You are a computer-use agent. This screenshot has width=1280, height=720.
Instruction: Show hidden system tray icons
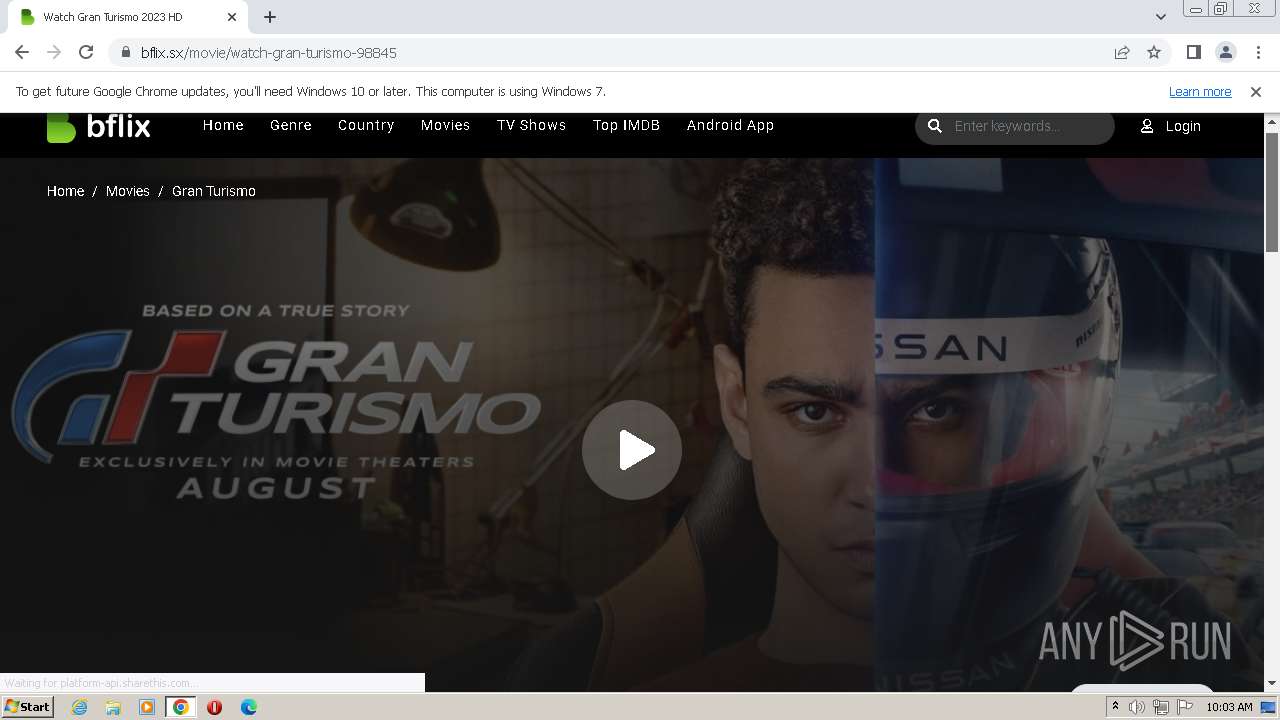[x=1115, y=707]
